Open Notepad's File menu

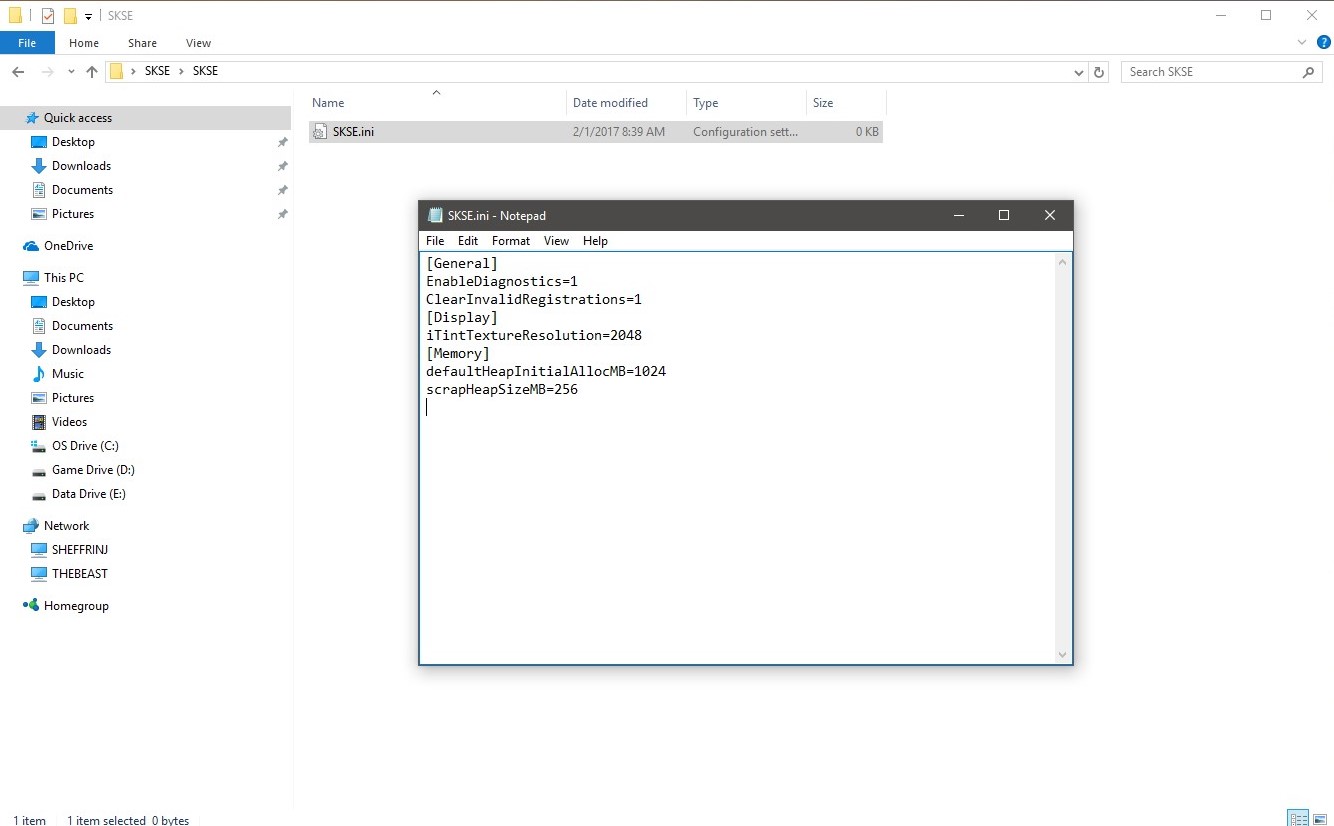(x=435, y=241)
